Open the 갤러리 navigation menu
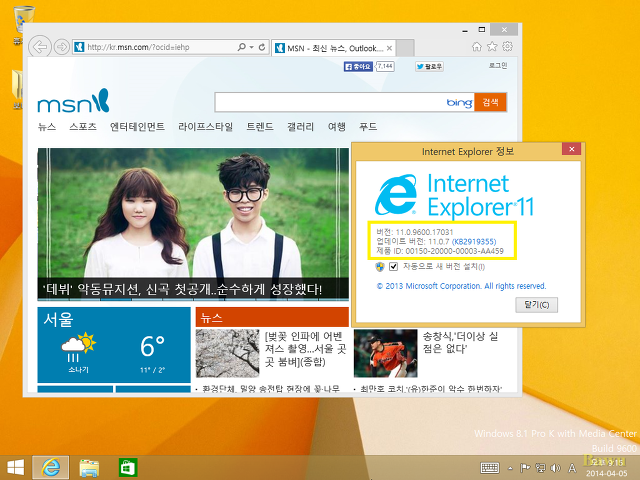The image size is (640, 480). tap(300, 127)
